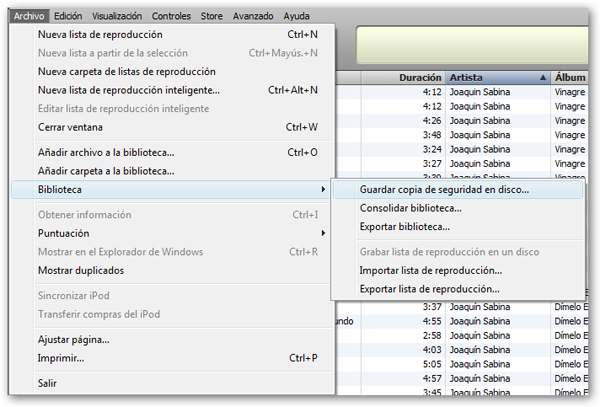Choose Exportar biblioteca option
The width and height of the screenshot is (600, 407).
tap(406, 227)
